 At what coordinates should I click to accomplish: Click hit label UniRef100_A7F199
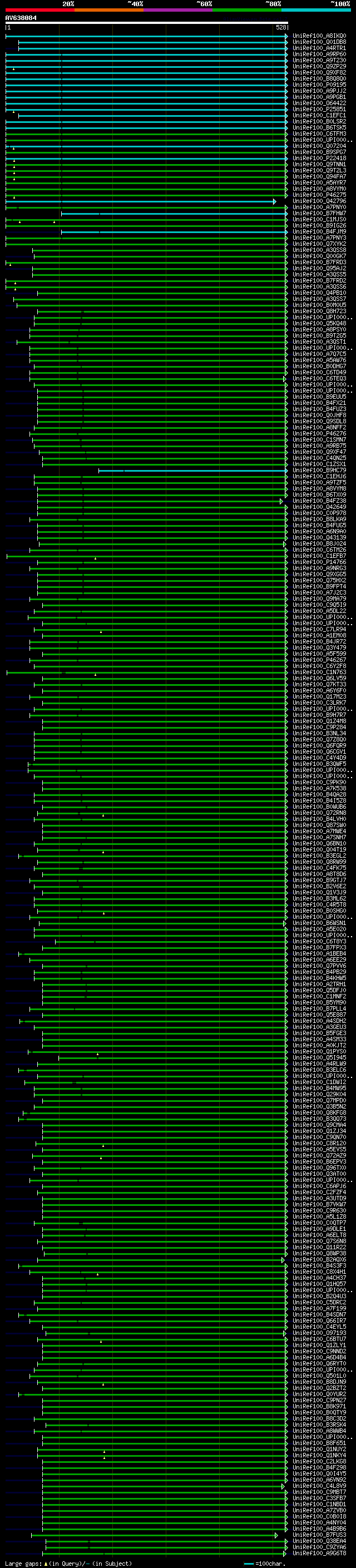(319, 1309)
